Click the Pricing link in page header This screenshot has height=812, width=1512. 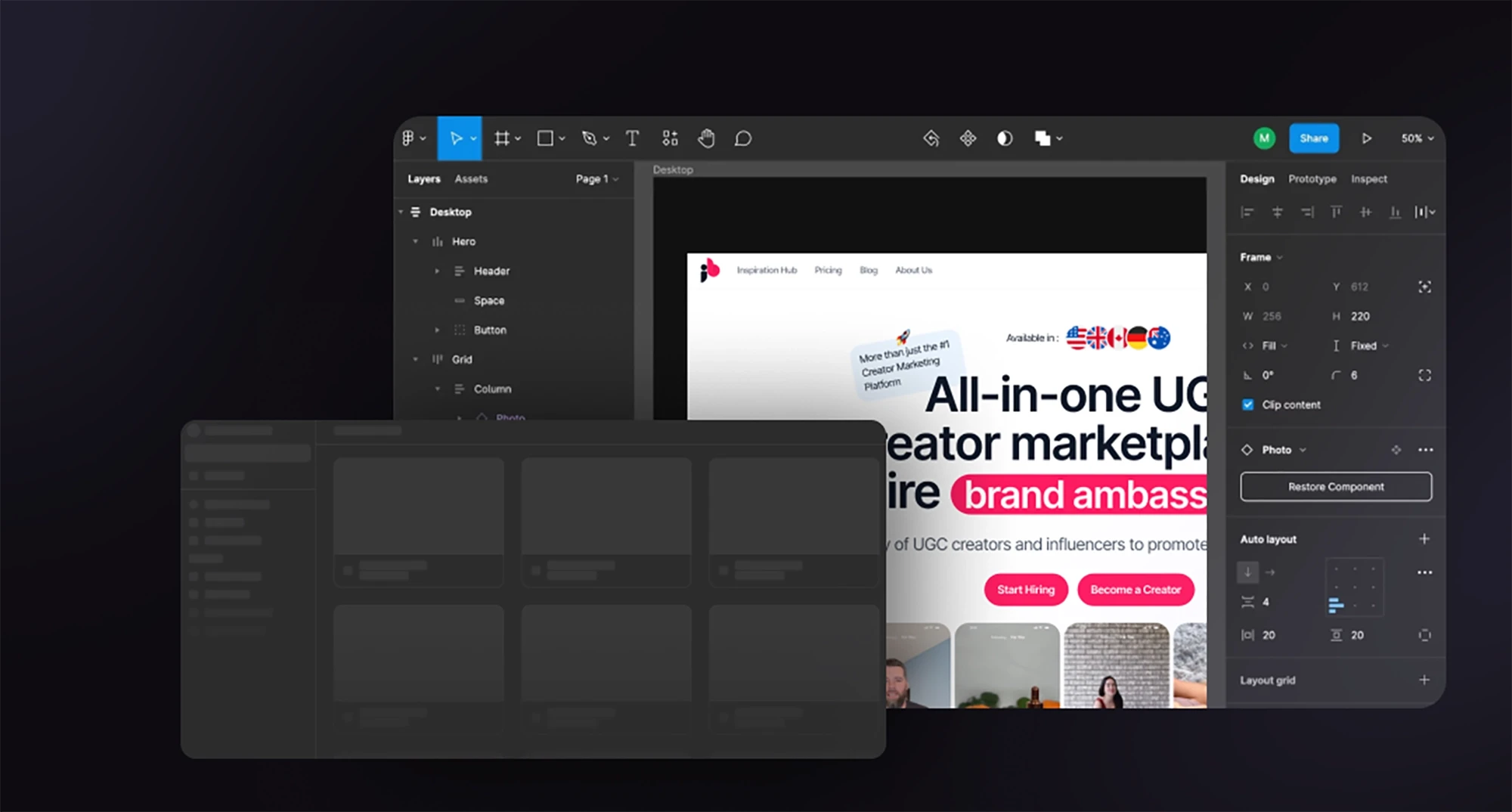point(828,270)
